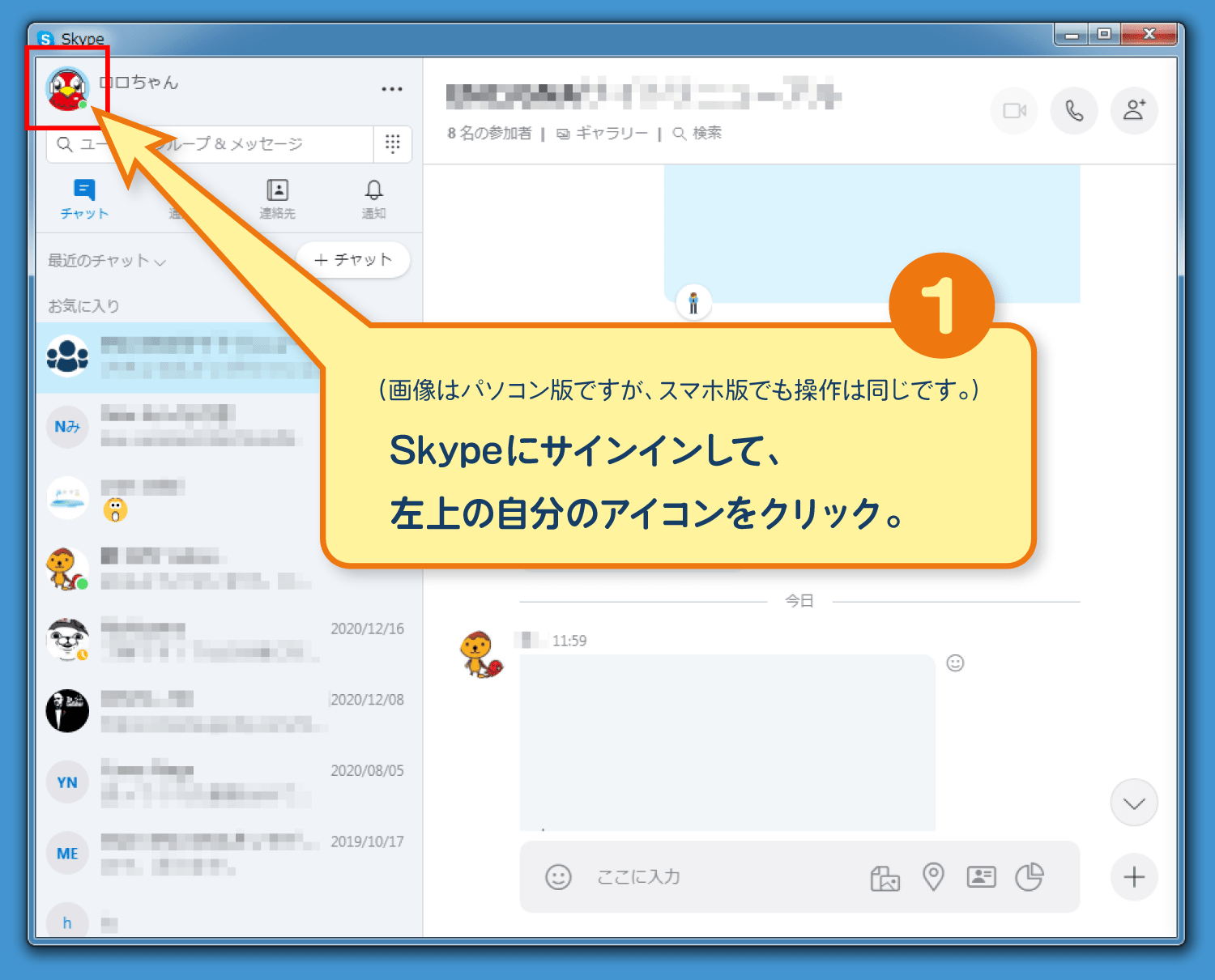Open the plus add-ons button
Screen dimensions: 1215x980
pos(1134,876)
